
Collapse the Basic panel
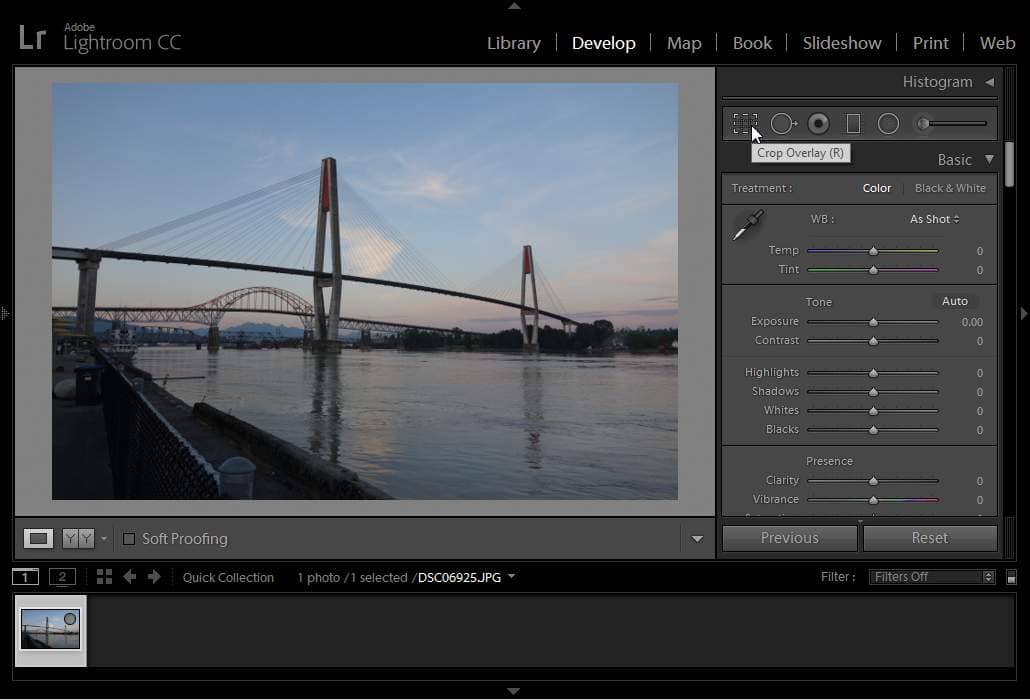point(989,159)
